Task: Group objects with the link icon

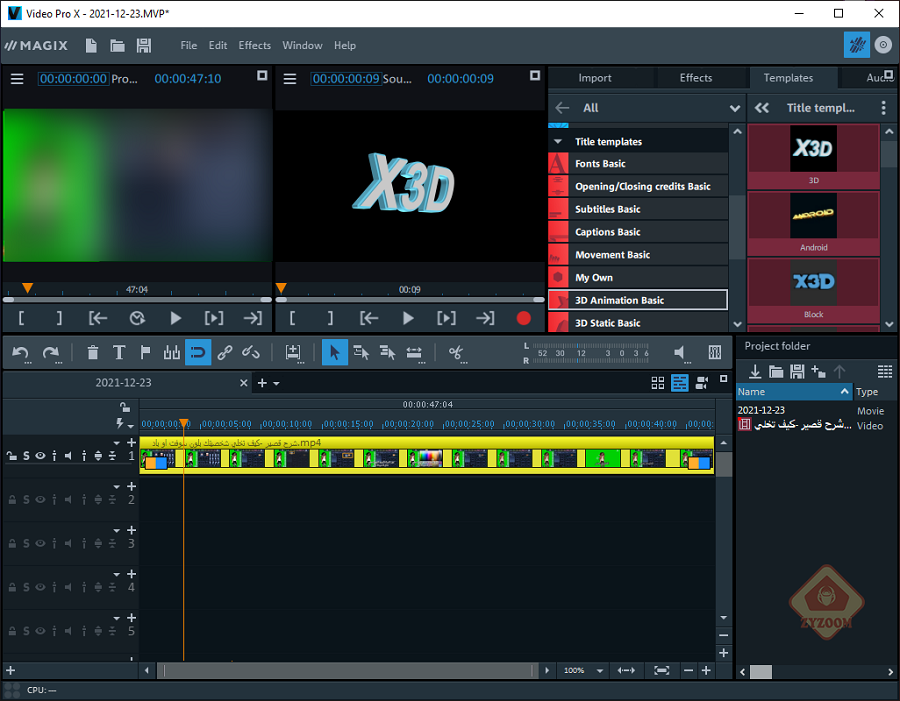Action: (224, 353)
